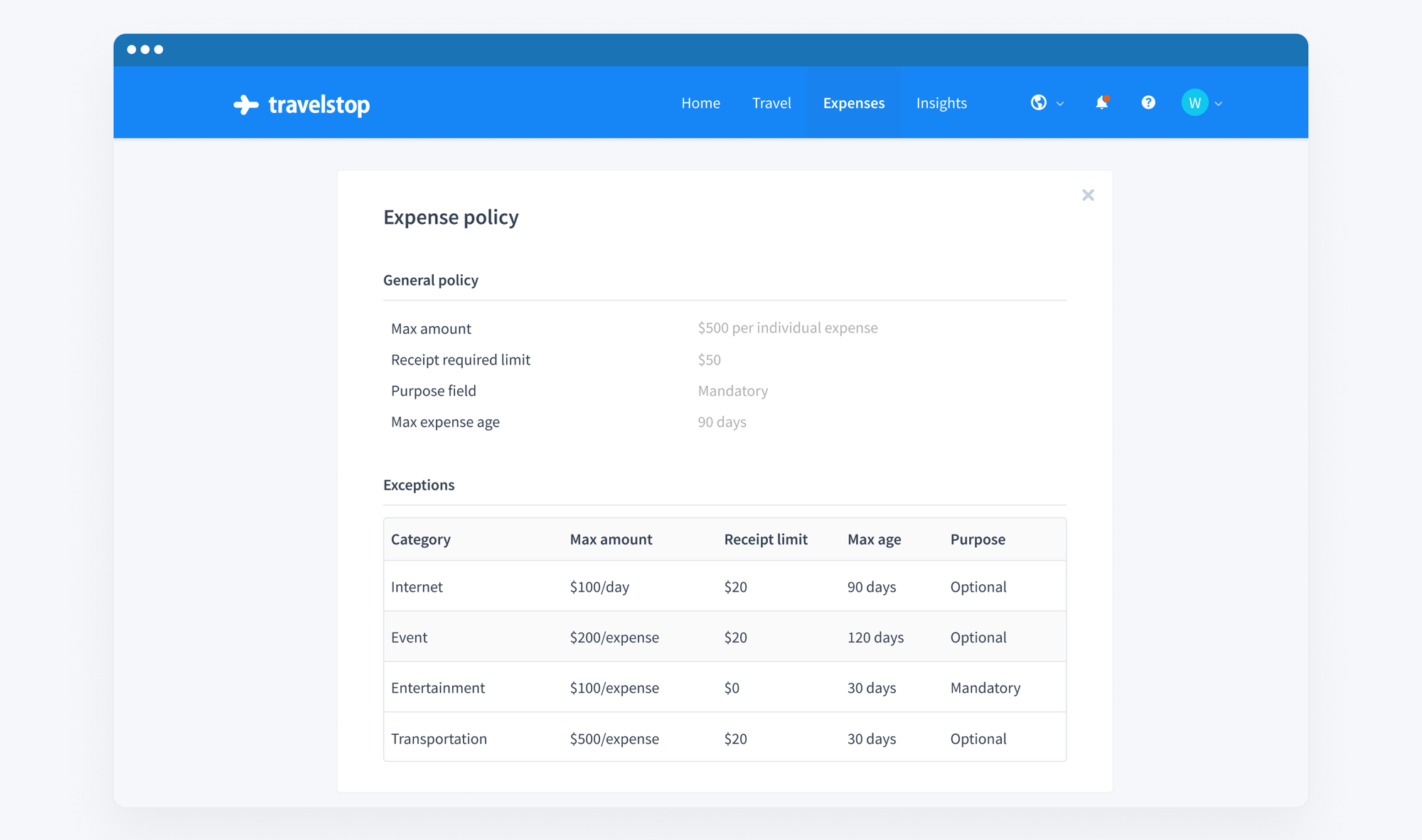Go to the Home tab
1422x840 pixels.
click(700, 103)
